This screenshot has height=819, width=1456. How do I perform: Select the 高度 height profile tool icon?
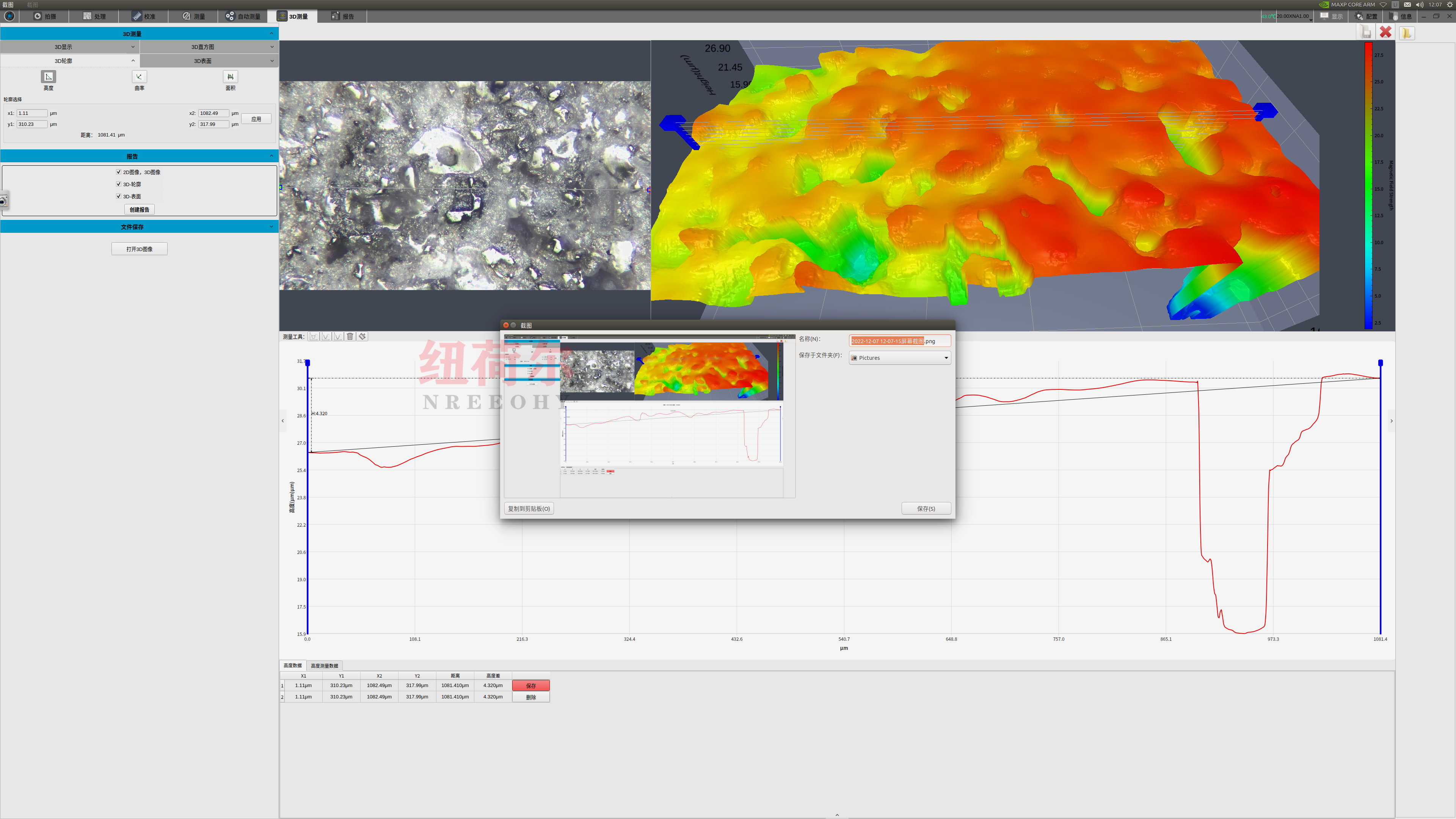(49, 77)
